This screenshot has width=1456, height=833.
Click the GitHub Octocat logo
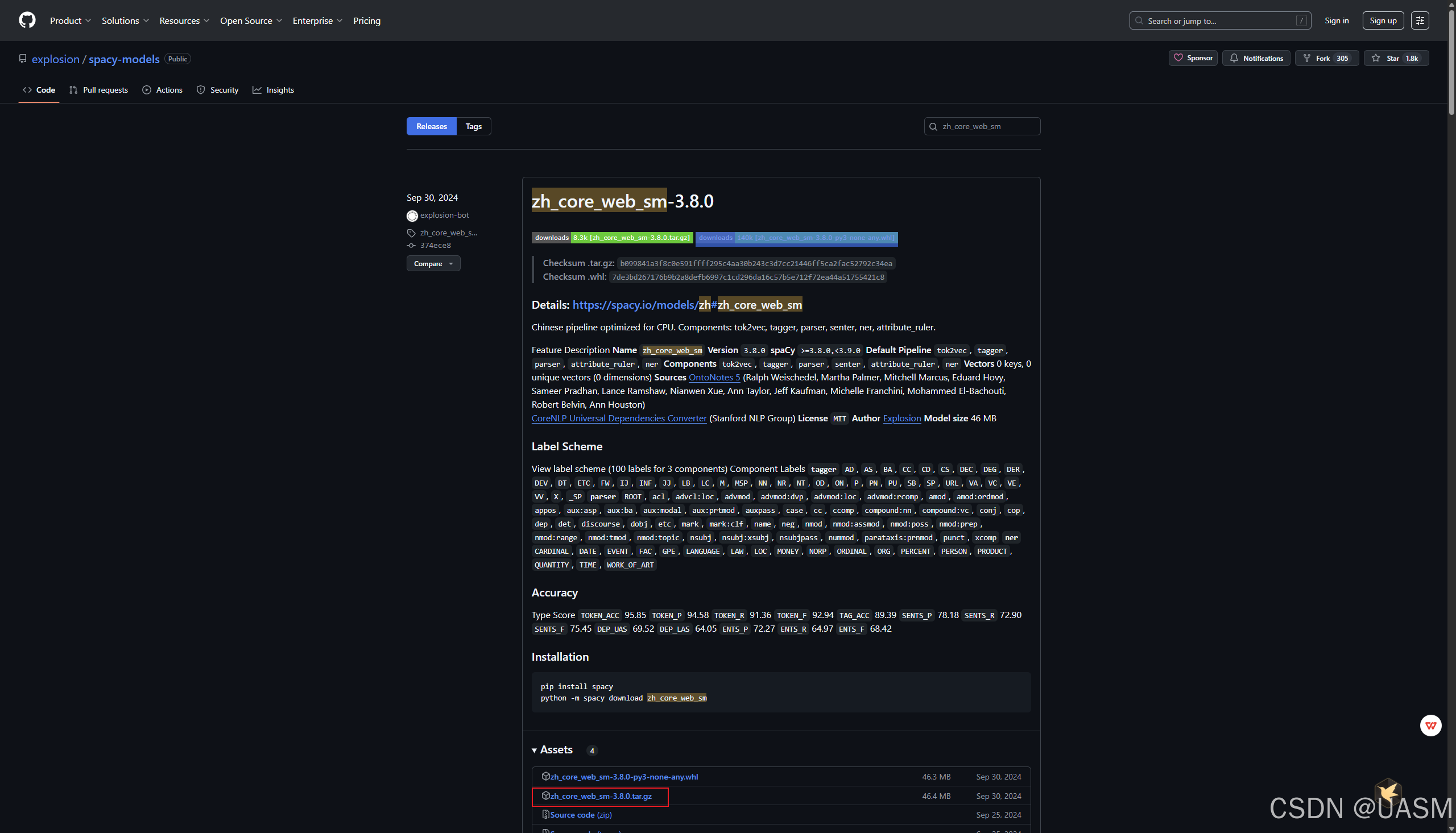(27, 20)
